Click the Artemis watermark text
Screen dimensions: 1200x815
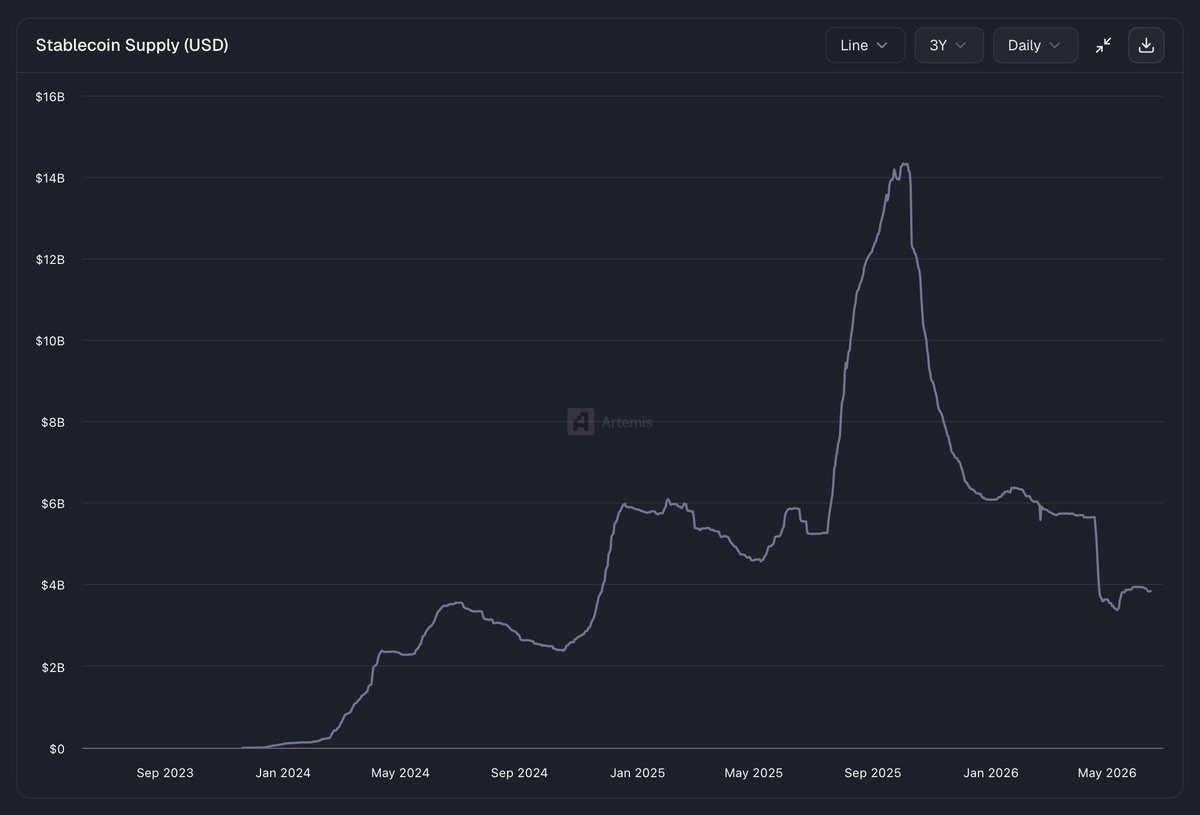[626, 423]
